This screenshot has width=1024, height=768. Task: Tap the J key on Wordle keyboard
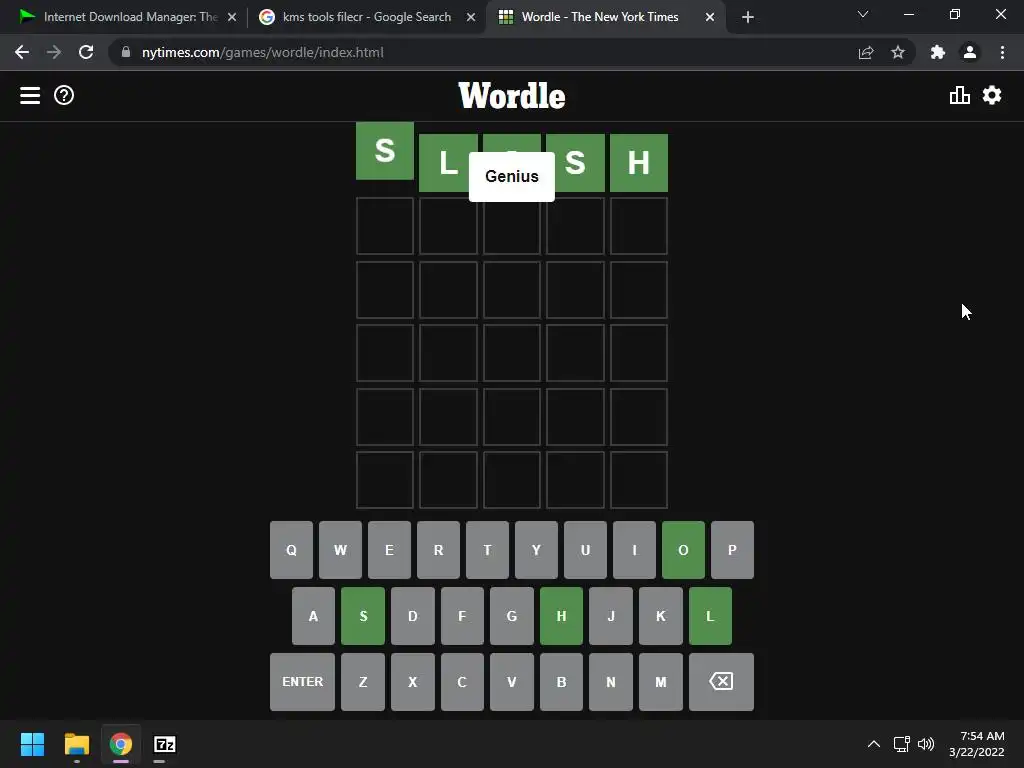pyautogui.click(x=611, y=616)
